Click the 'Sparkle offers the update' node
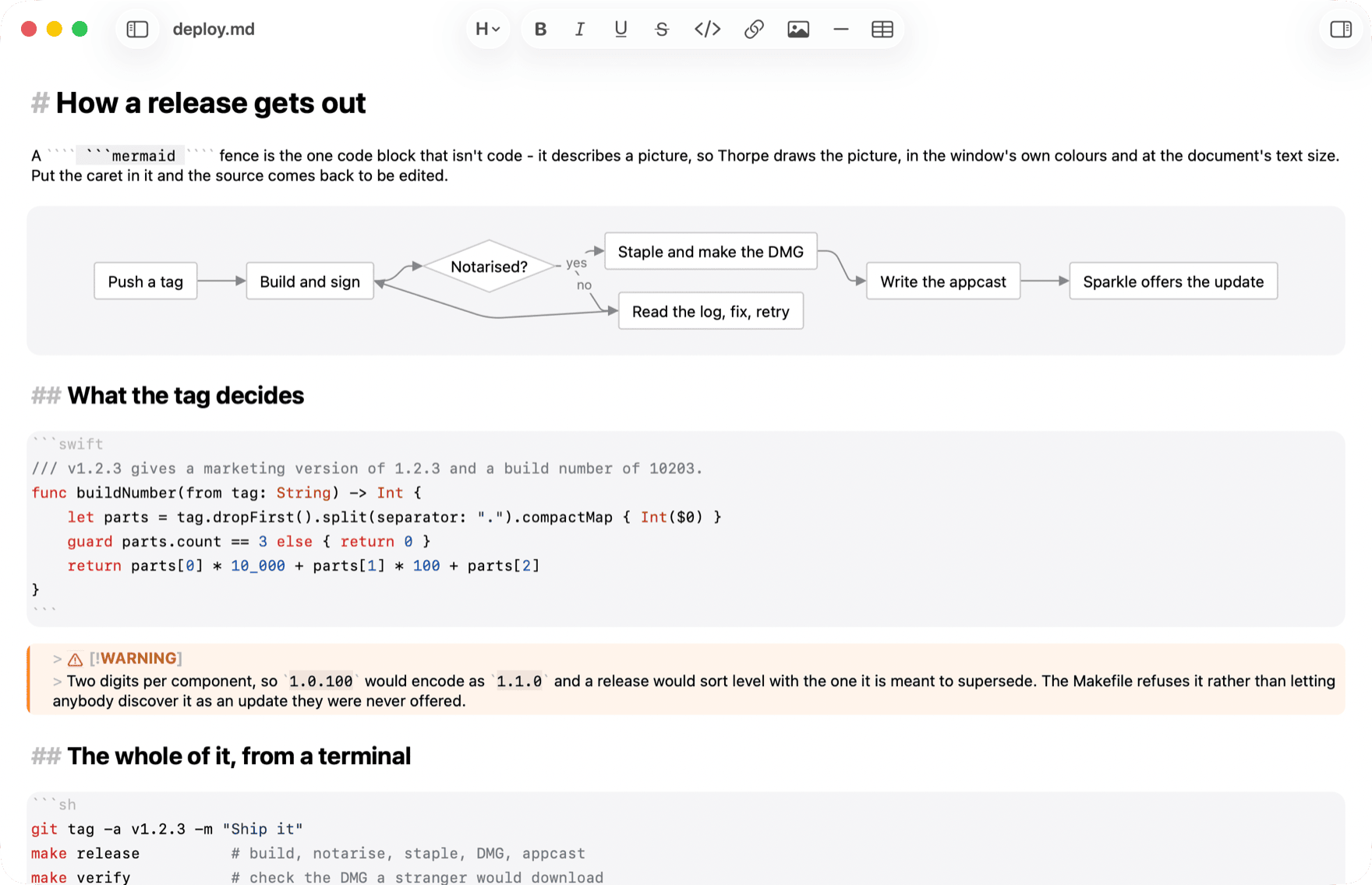Viewport: 1372px width, 885px height. pyautogui.click(x=1173, y=281)
